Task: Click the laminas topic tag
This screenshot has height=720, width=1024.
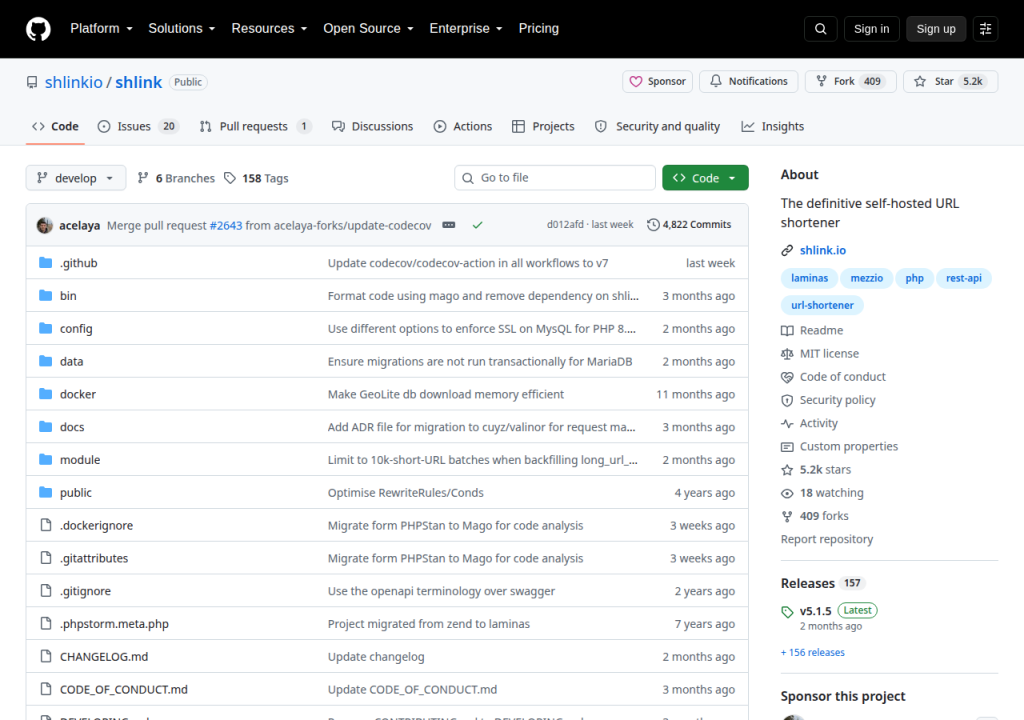Action: pos(809,278)
